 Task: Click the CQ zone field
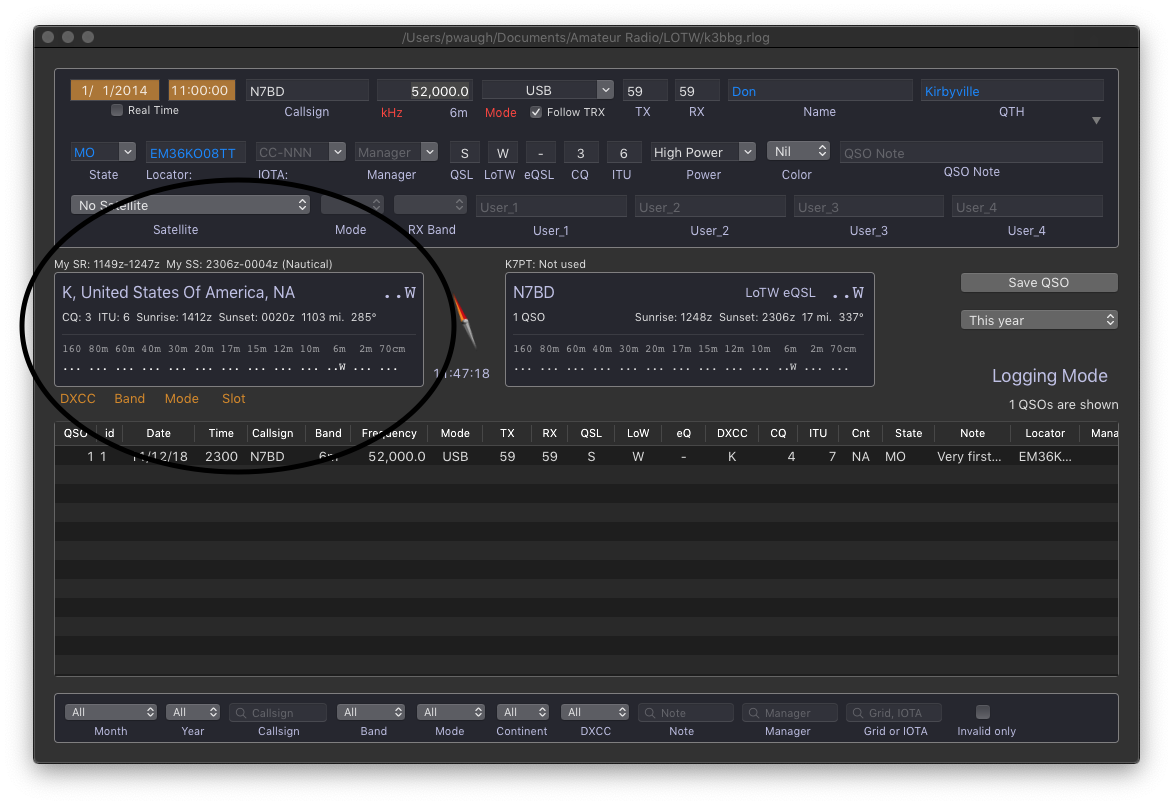[581, 153]
